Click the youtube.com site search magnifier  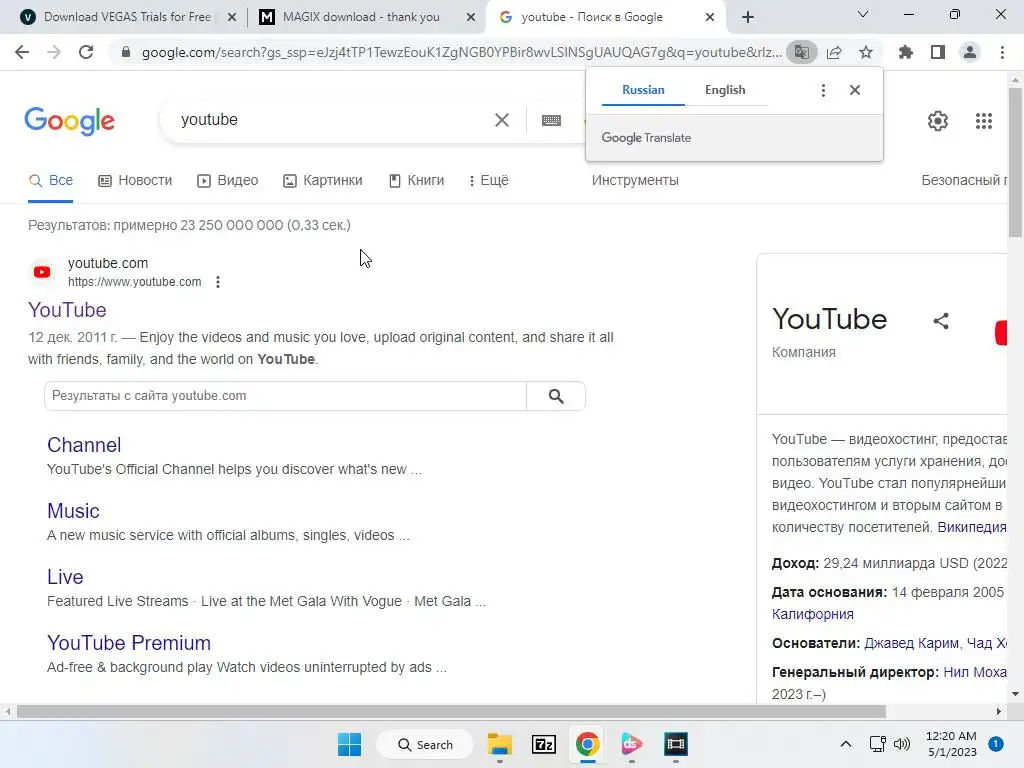coord(556,396)
